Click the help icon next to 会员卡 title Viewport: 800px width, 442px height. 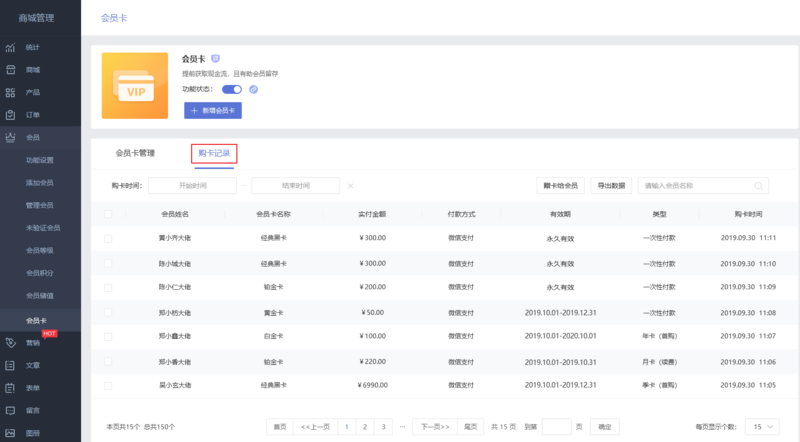point(215,59)
